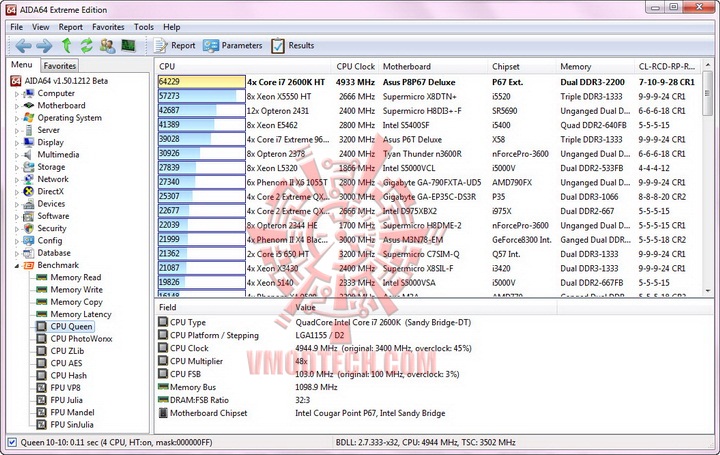
Task: Select Memory Copy benchmark
Action: [76, 302]
